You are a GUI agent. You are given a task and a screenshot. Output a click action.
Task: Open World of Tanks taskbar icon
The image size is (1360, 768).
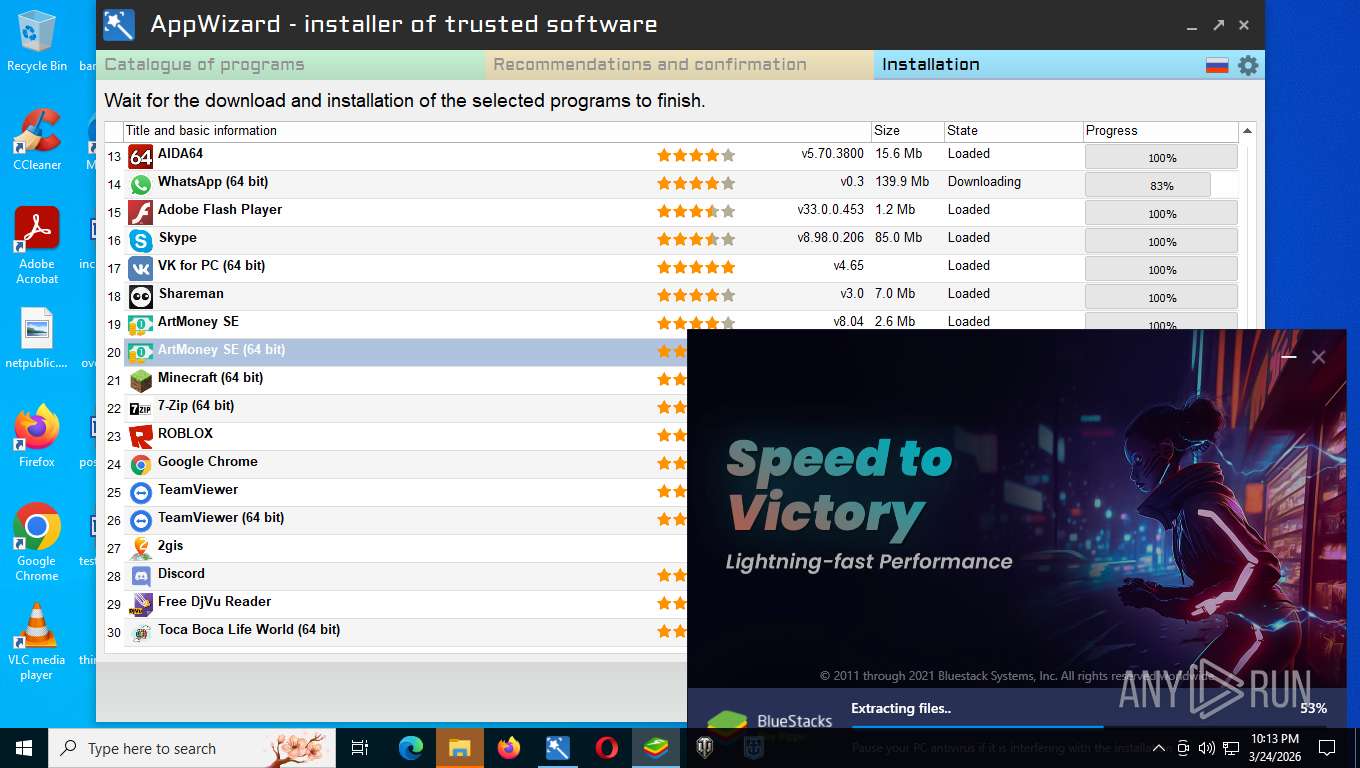pyautogui.click(x=704, y=748)
